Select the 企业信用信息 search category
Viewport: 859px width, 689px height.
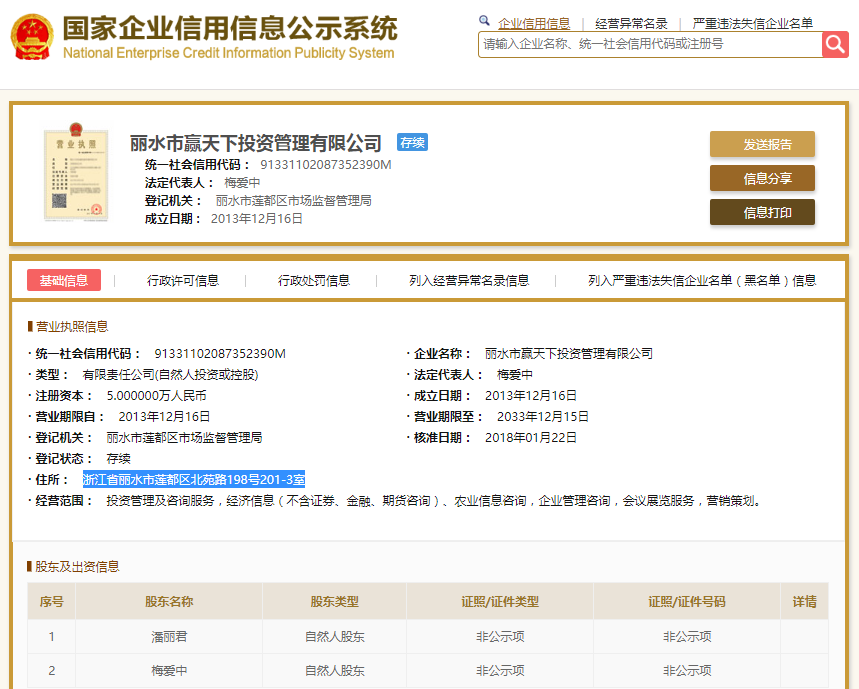534,23
